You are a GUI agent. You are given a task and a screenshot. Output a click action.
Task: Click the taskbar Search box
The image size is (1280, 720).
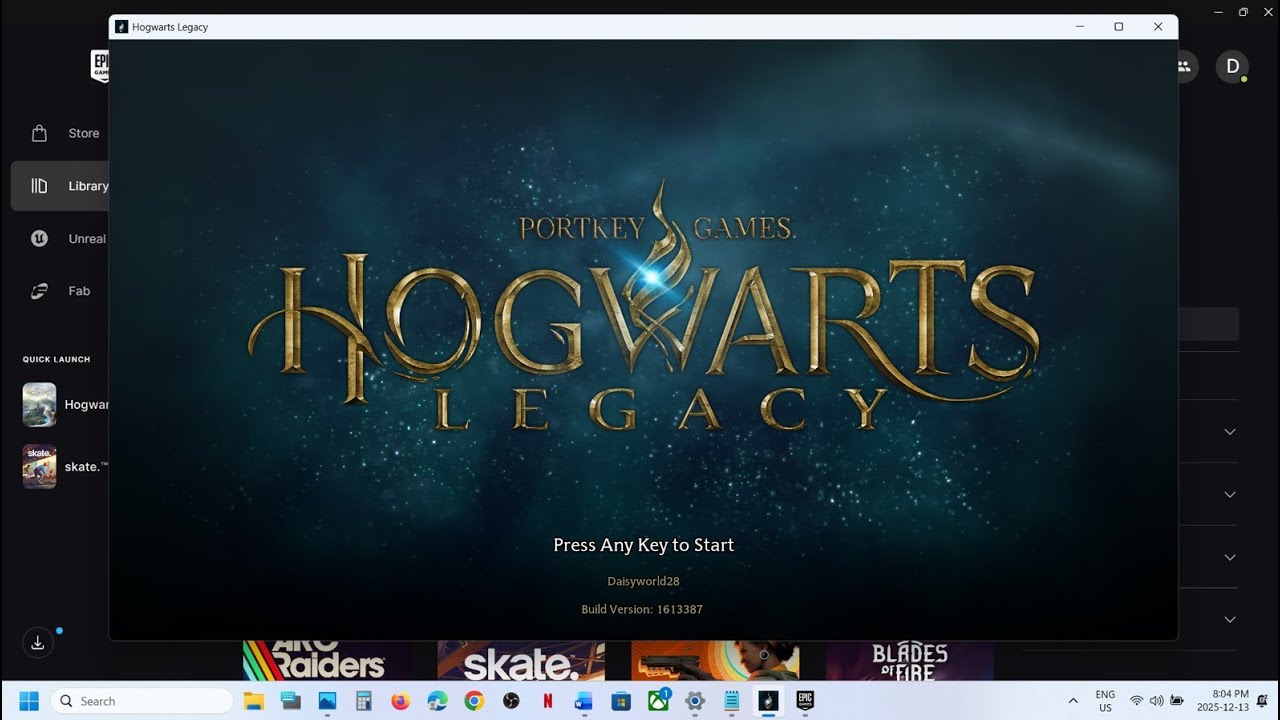click(x=141, y=701)
